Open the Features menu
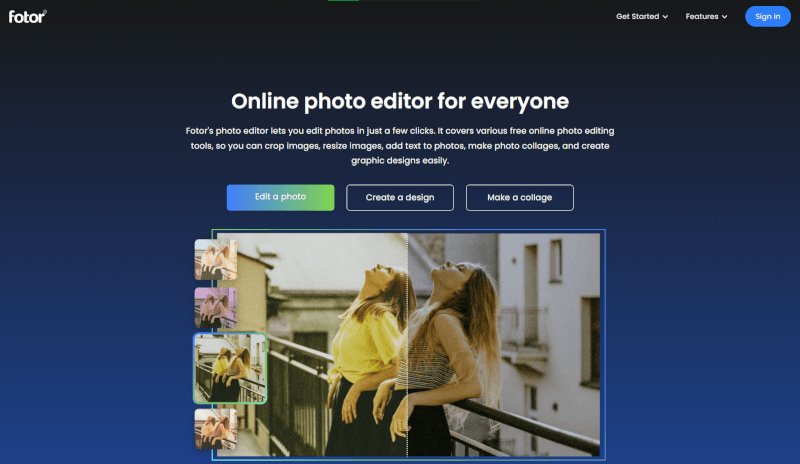This screenshot has height=464, width=800. coord(706,16)
